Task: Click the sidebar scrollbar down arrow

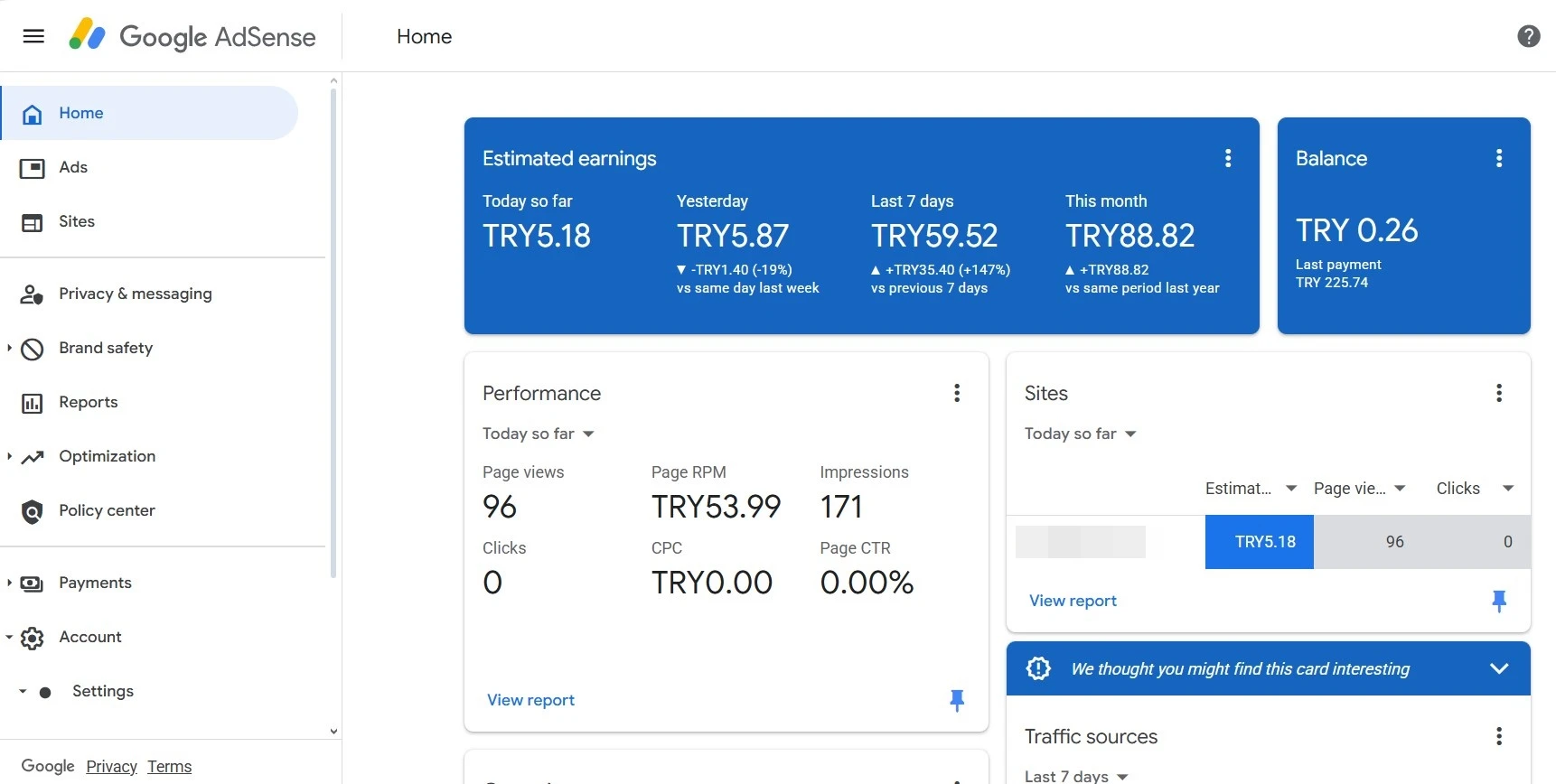Action: tap(333, 732)
